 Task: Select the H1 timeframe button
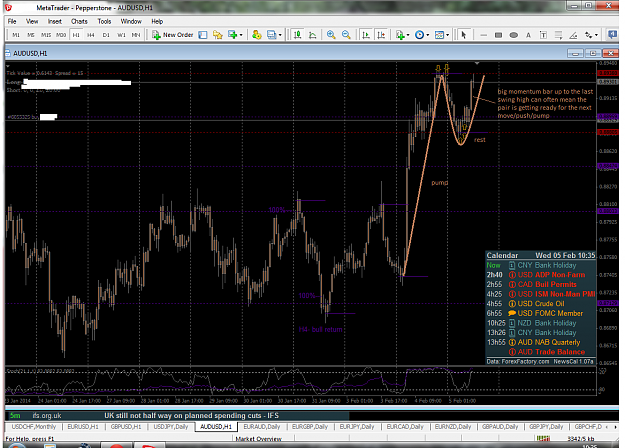tap(76, 35)
